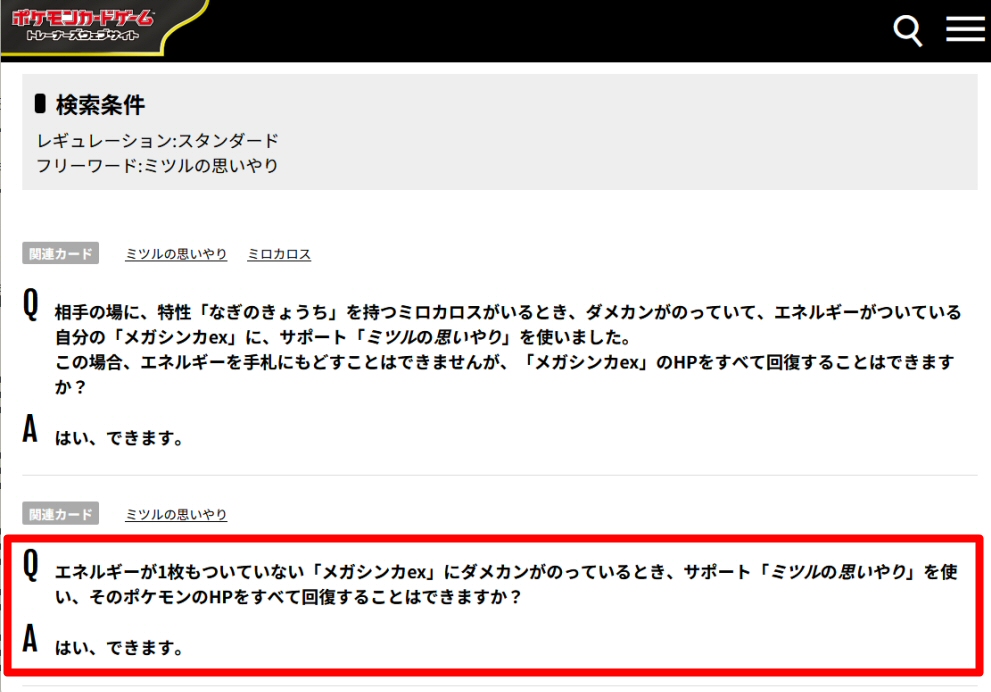Click the first 関連カード label badge

(61, 253)
